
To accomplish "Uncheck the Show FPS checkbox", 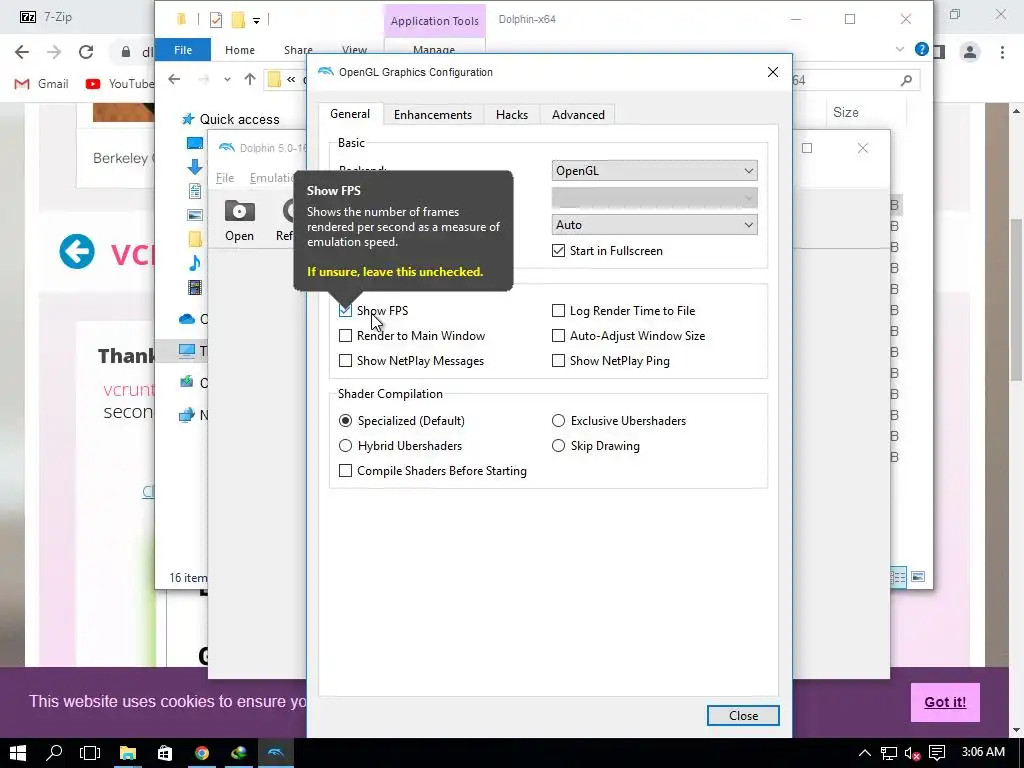I will (345, 311).
